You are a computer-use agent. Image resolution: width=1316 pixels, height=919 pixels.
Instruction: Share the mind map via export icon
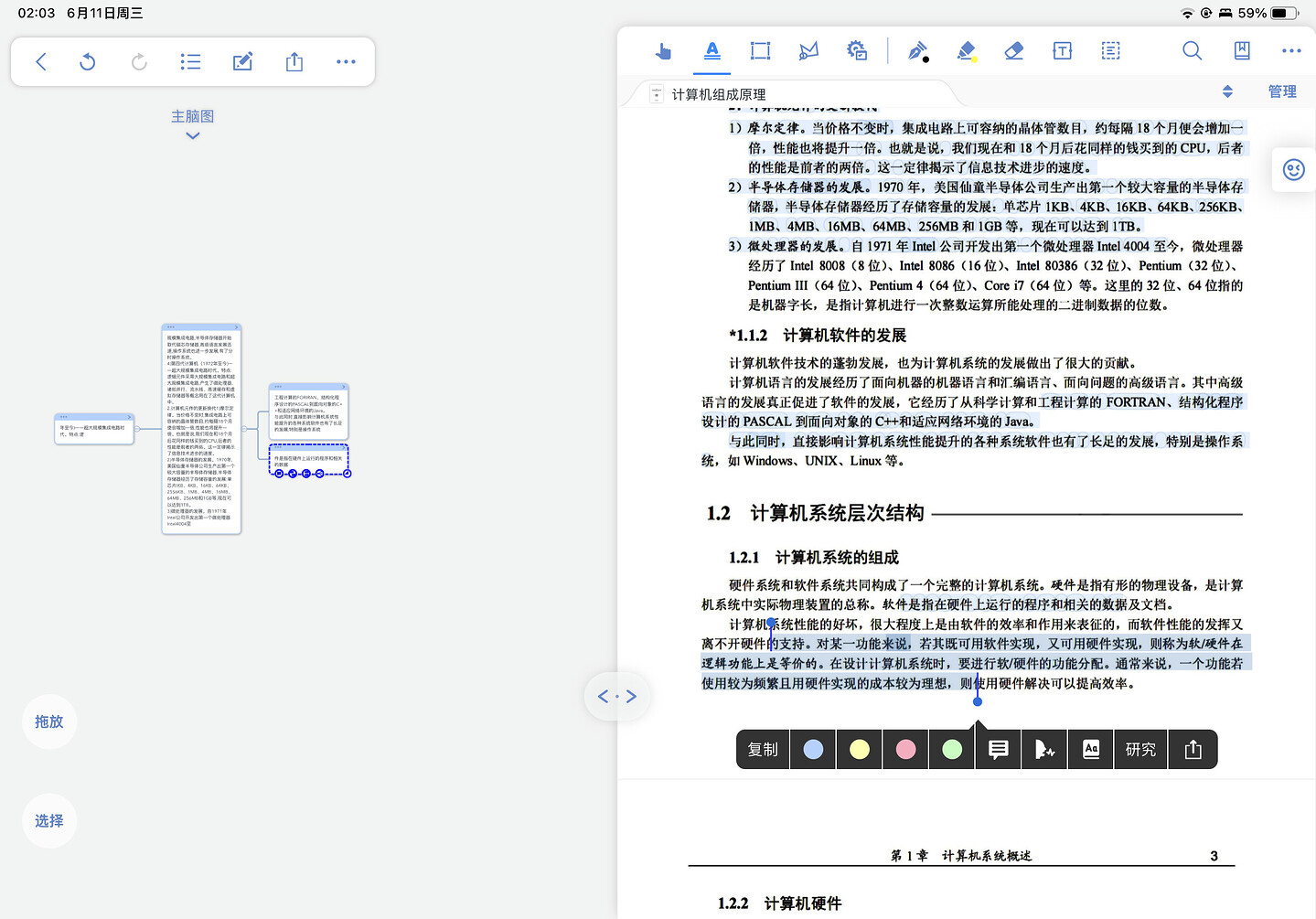click(x=294, y=61)
